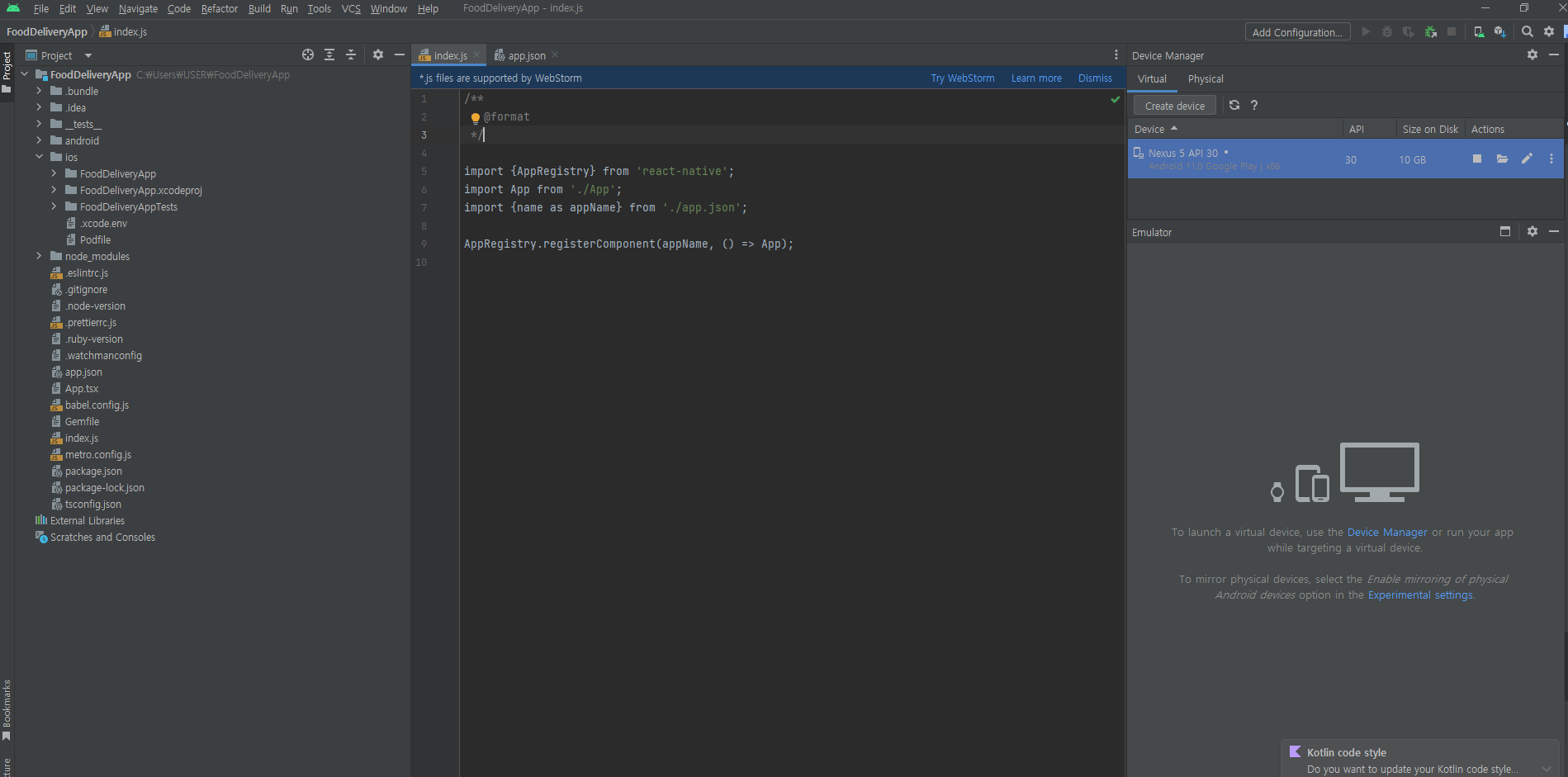
Task: Expand the node_modules folder
Action: coord(39,256)
